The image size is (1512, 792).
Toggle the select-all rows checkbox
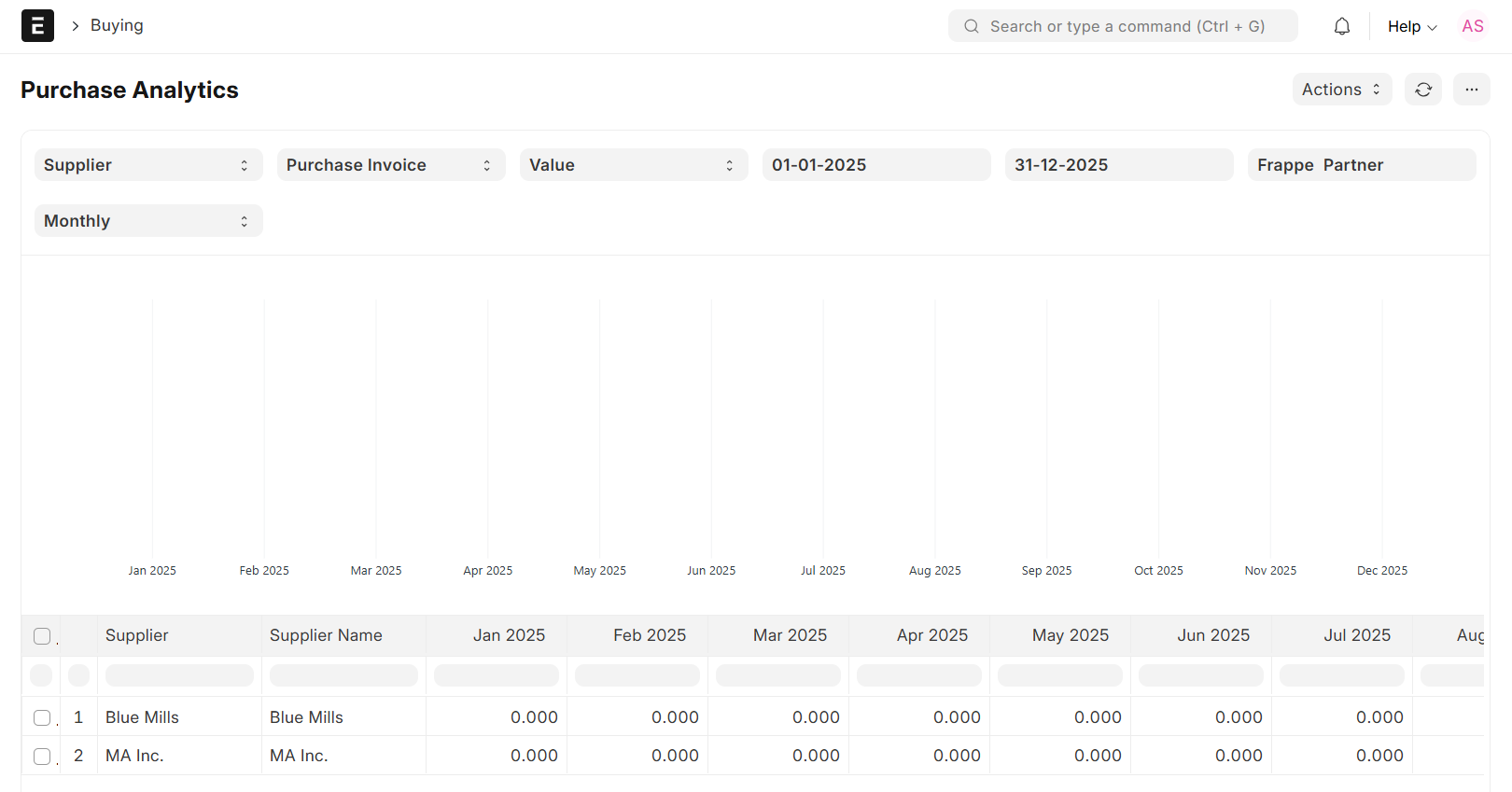click(x=42, y=636)
